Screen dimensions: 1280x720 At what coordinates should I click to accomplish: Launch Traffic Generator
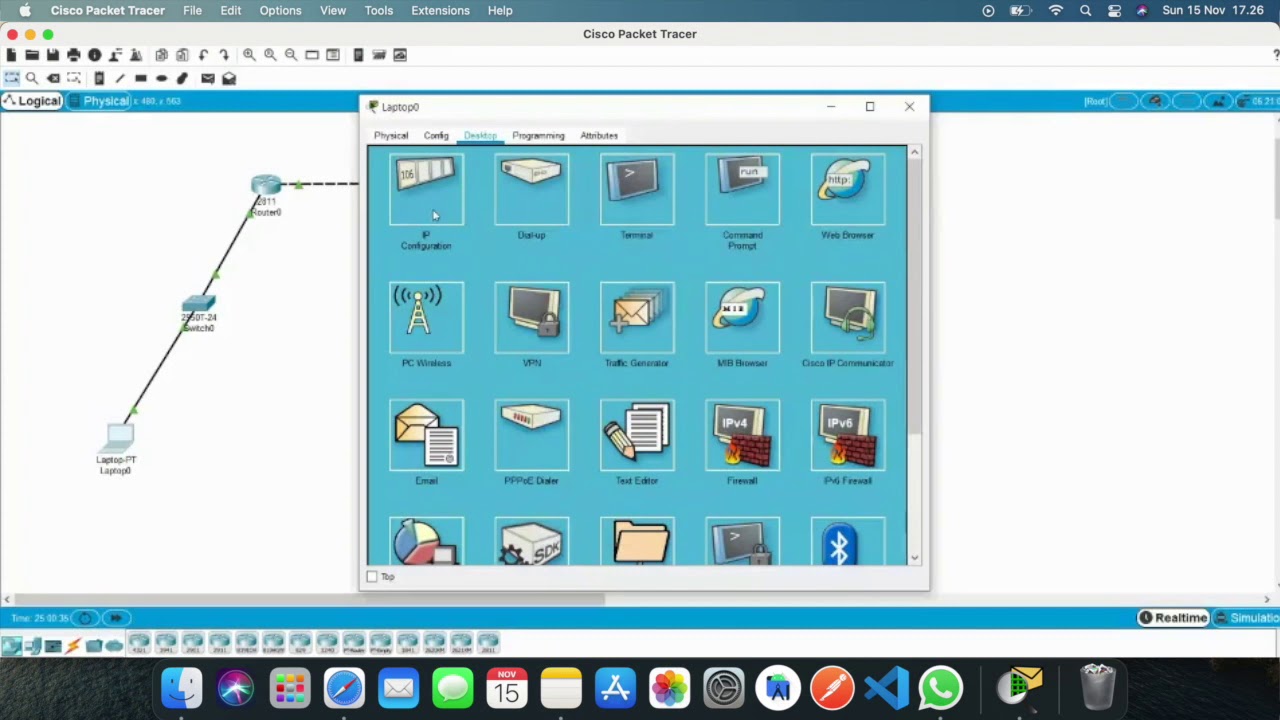(637, 318)
